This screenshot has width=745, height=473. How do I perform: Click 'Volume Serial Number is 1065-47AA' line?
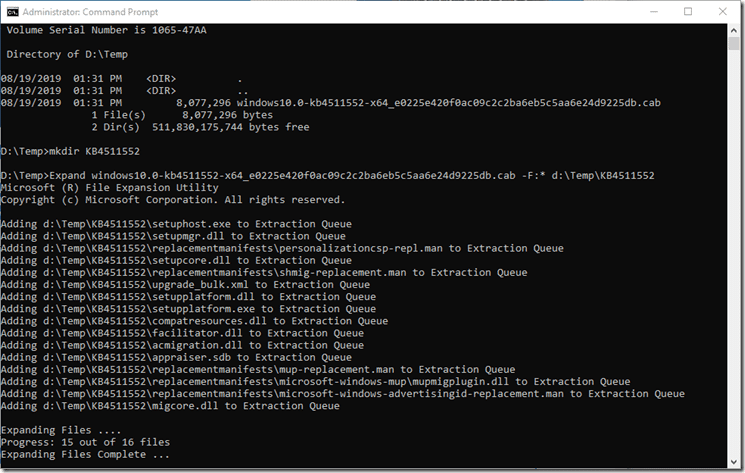106,30
